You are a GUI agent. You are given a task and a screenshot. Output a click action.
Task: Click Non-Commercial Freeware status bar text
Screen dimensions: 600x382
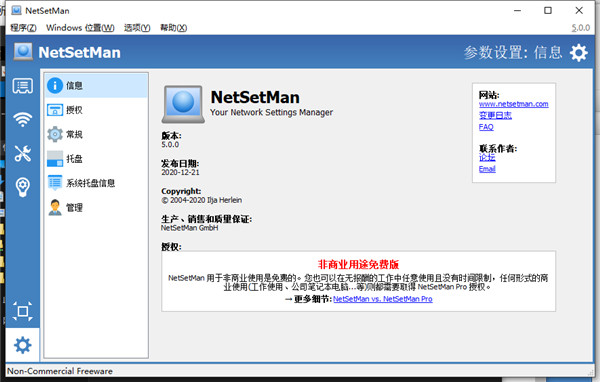60,371
